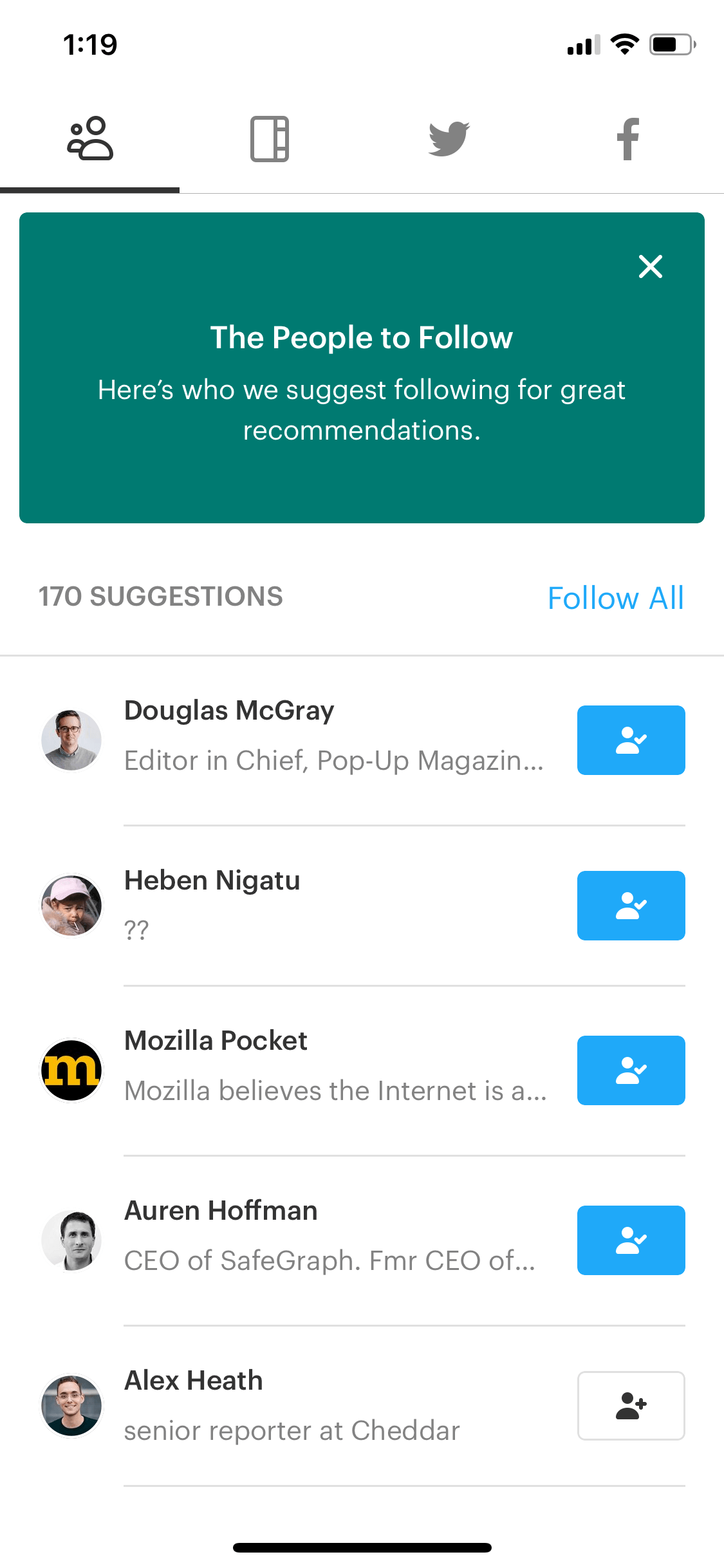Switch to the reading list tab icon
The image size is (724, 1568).
pos(270,138)
